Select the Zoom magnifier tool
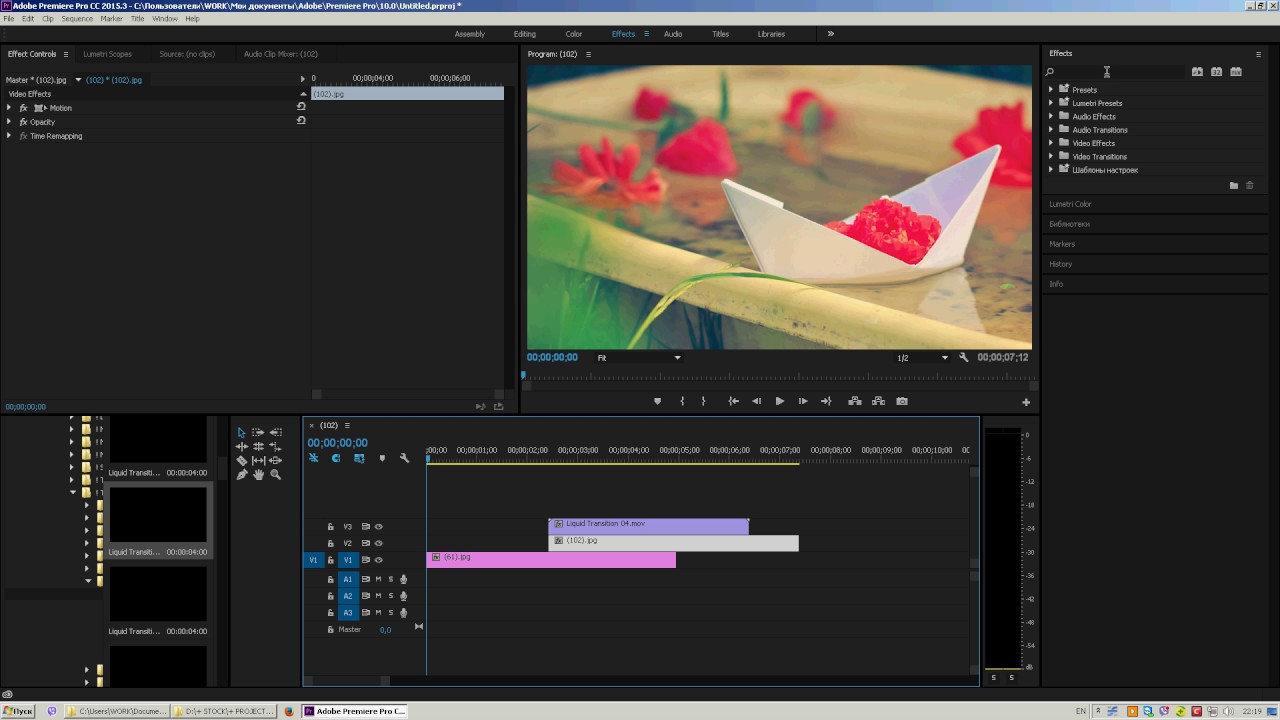The height and width of the screenshot is (720, 1280). (275, 474)
